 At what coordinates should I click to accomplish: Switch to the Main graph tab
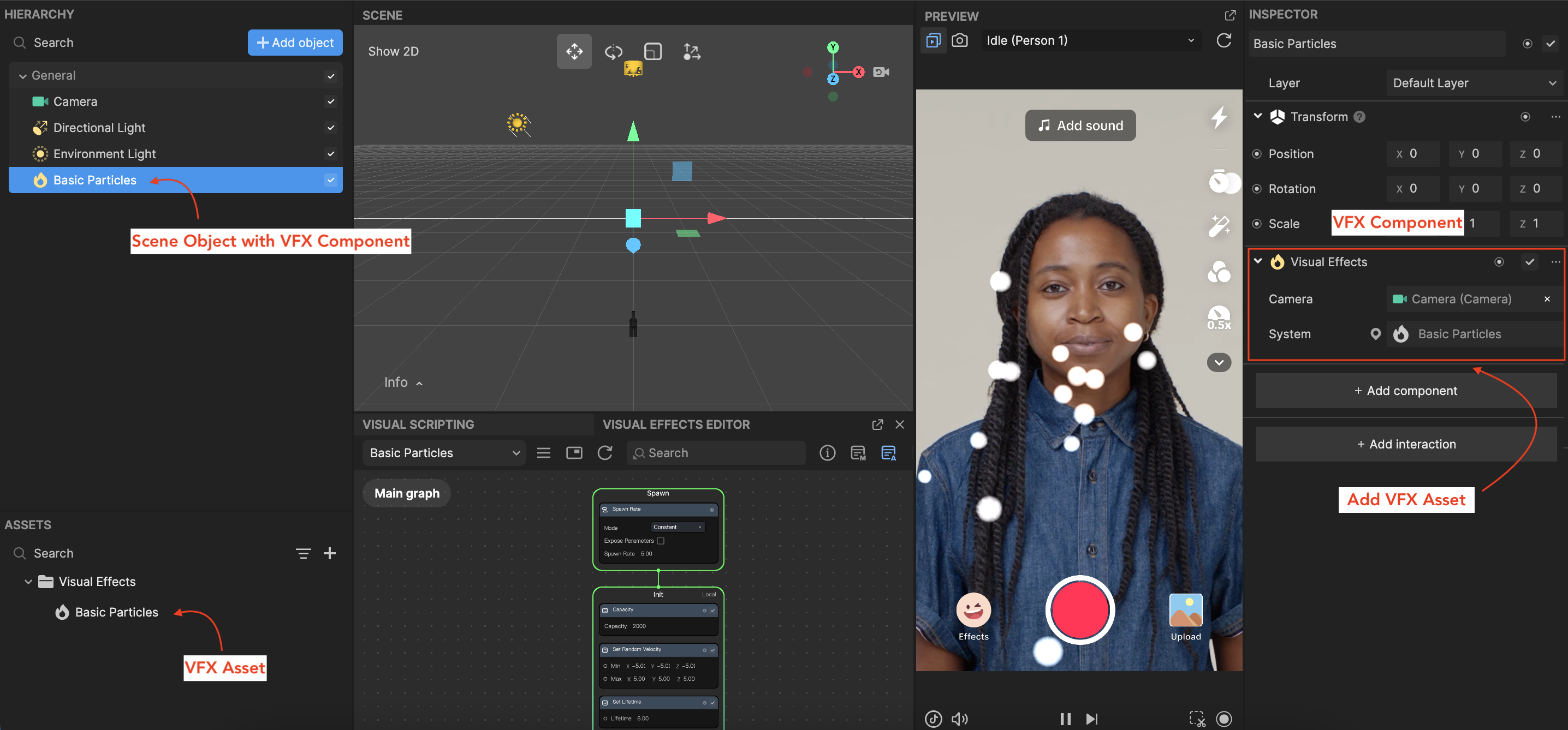[x=407, y=493]
